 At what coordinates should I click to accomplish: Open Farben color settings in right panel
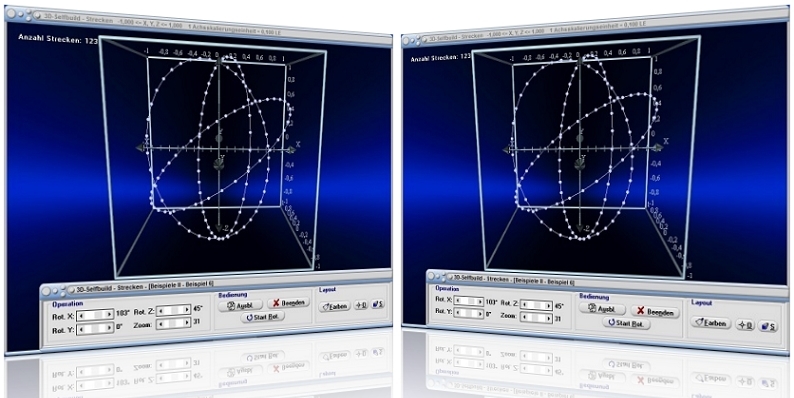[x=711, y=322]
